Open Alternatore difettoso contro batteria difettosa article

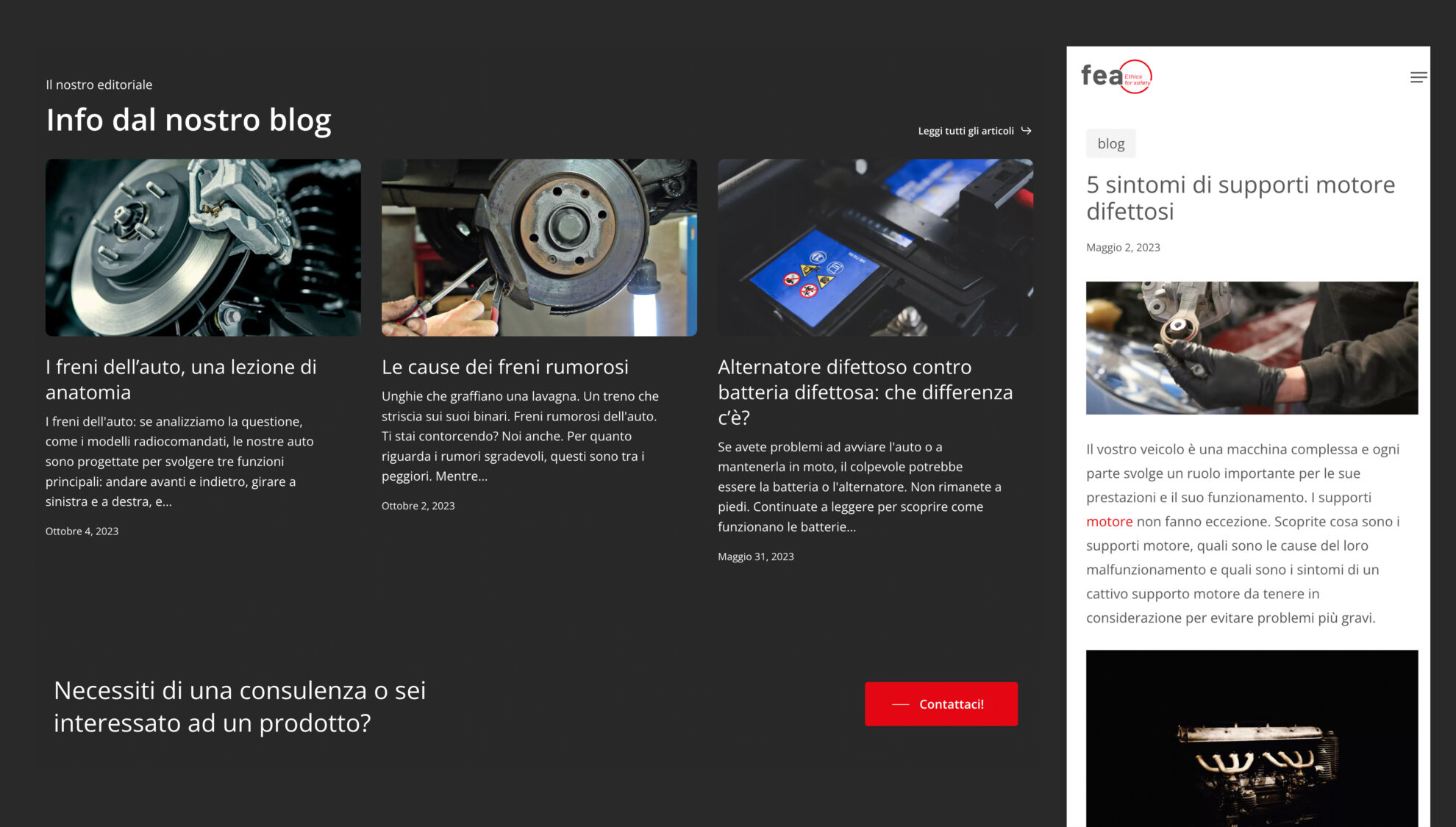865,392
